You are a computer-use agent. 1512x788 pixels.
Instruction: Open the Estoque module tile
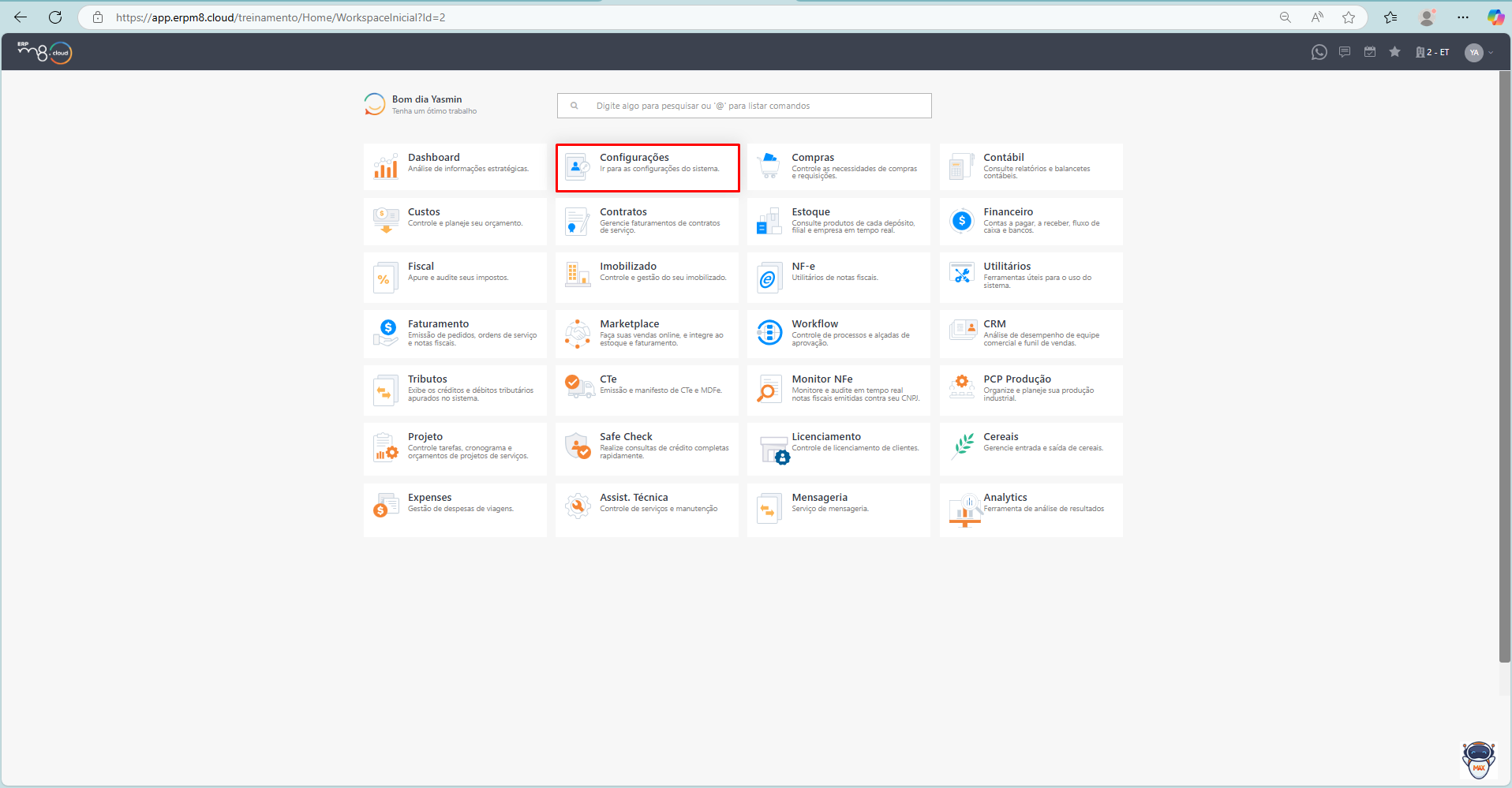point(838,221)
